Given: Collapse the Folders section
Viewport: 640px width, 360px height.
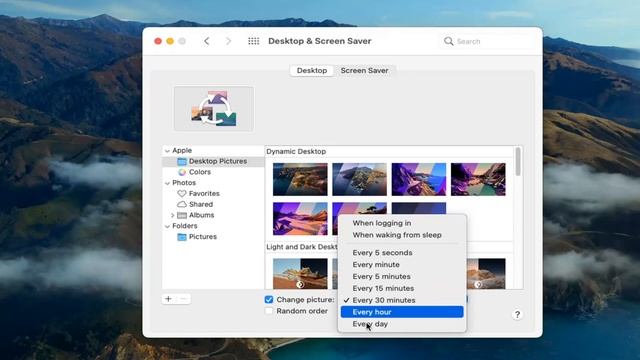Looking at the screenshot, I should pyautogui.click(x=167, y=226).
